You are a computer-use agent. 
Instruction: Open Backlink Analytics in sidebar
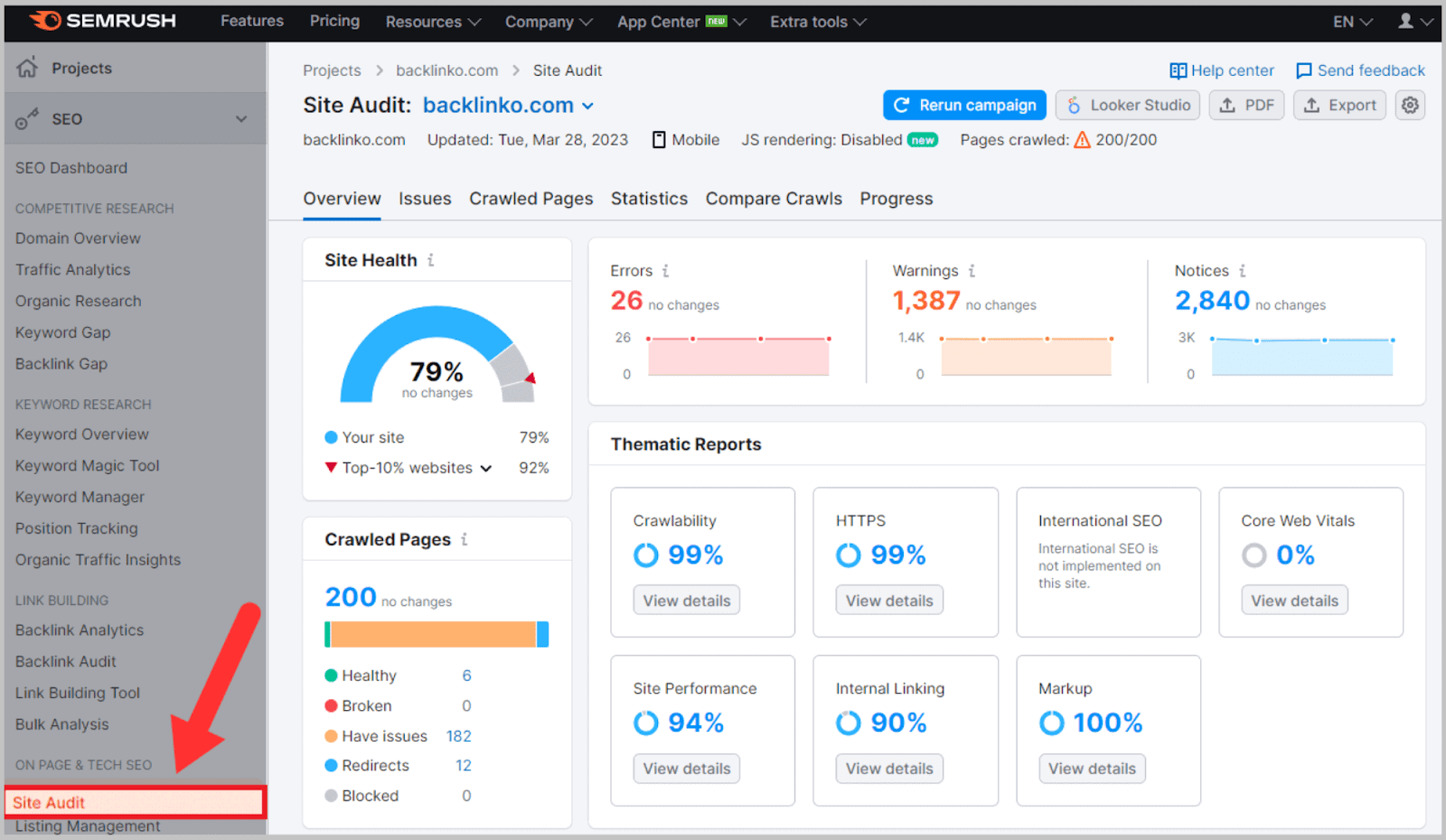pos(80,630)
